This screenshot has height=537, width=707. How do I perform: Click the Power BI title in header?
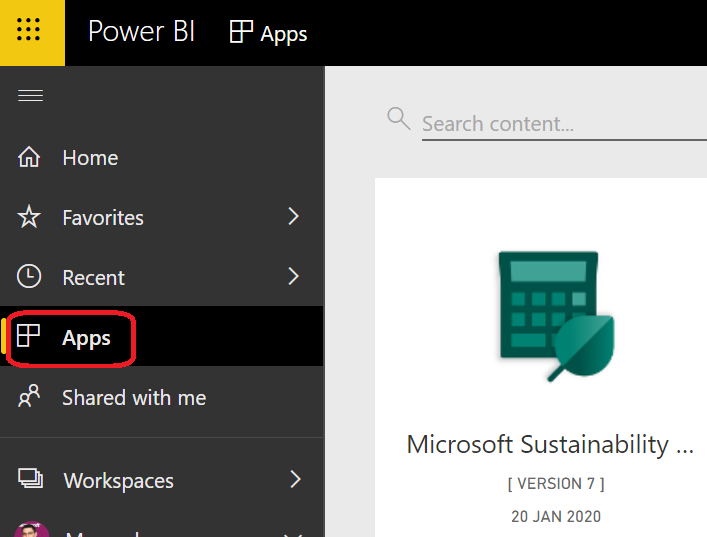point(141,32)
